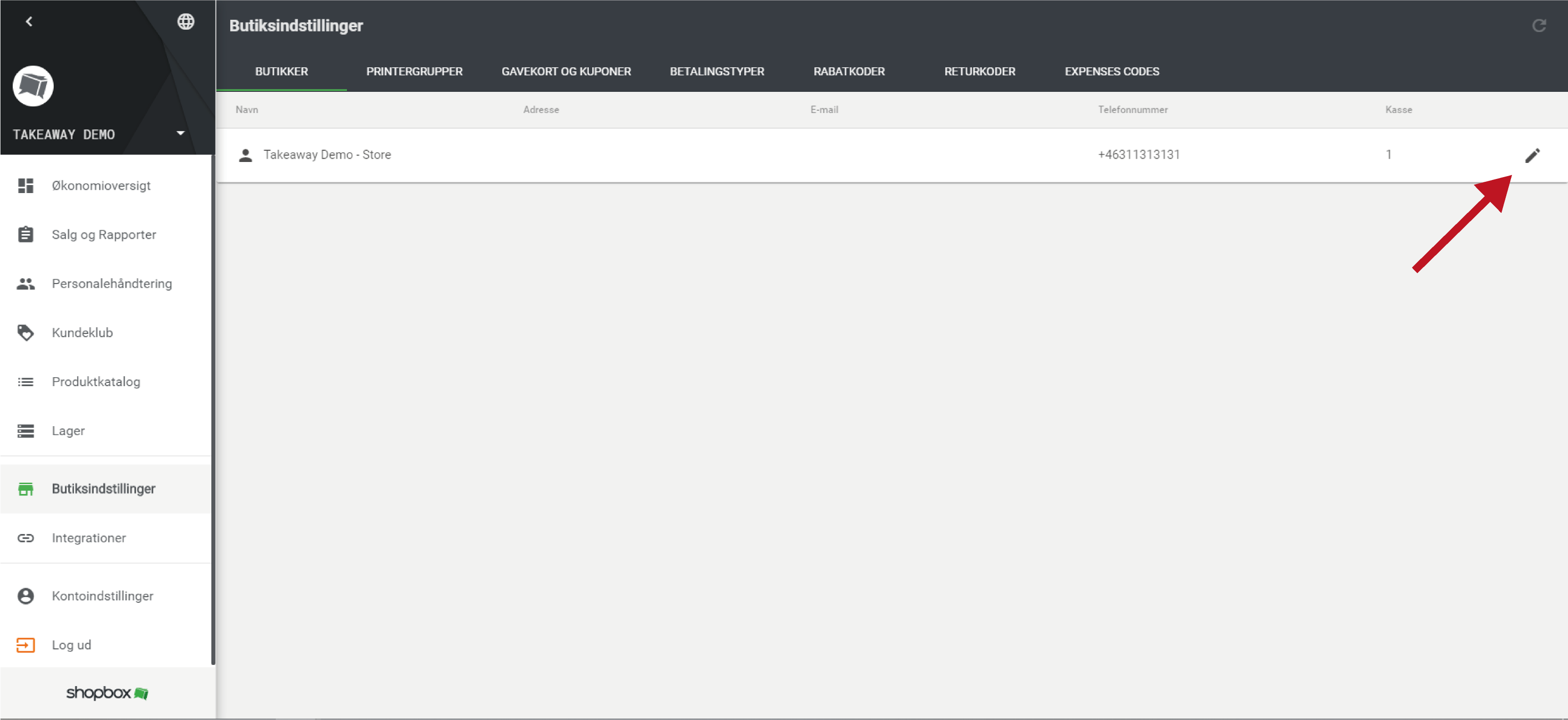Viewport: 1568px width, 720px height.
Task: Click the refresh icon in the header
Action: click(1539, 25)
